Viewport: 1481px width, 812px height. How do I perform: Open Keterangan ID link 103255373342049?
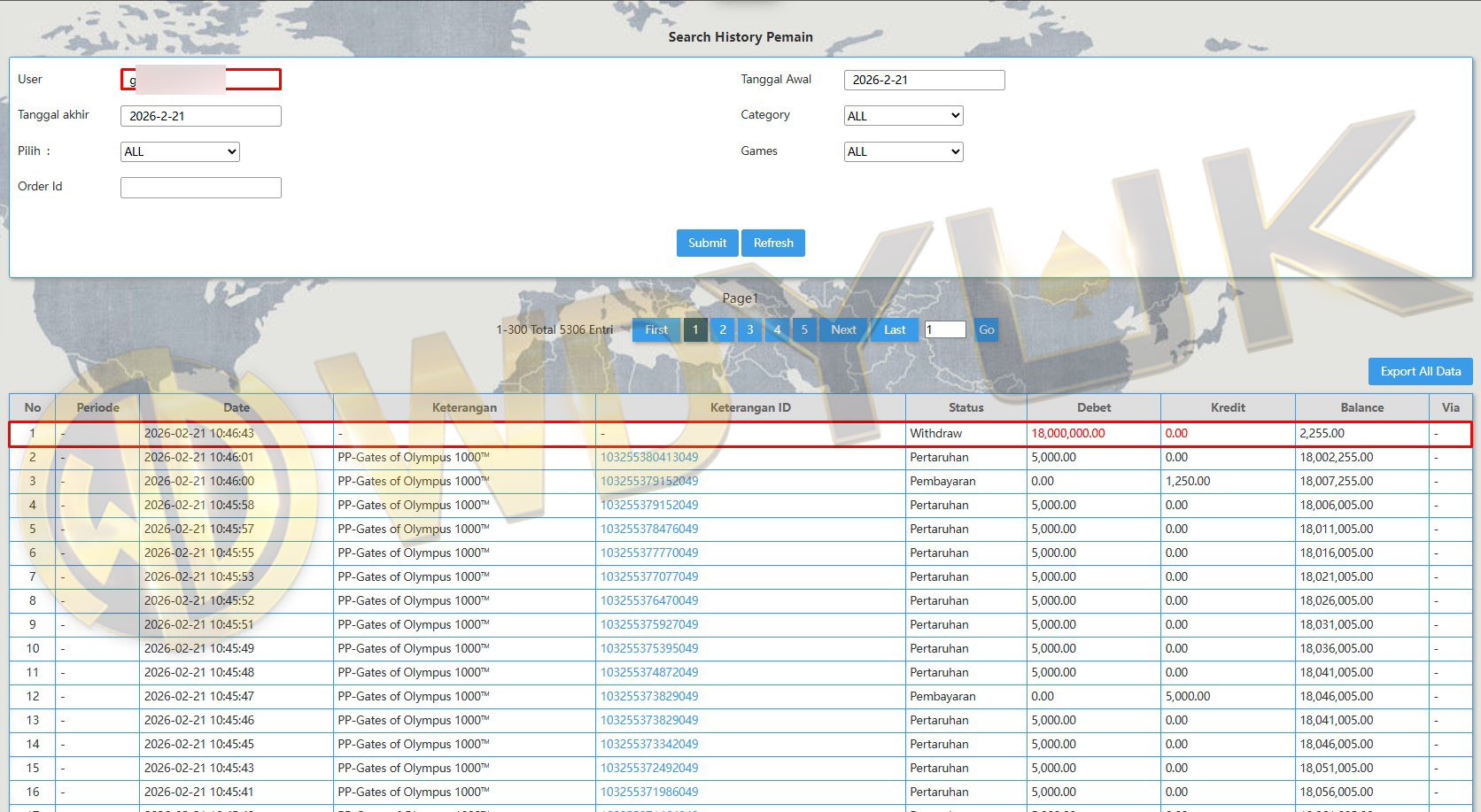pos(649,745)
